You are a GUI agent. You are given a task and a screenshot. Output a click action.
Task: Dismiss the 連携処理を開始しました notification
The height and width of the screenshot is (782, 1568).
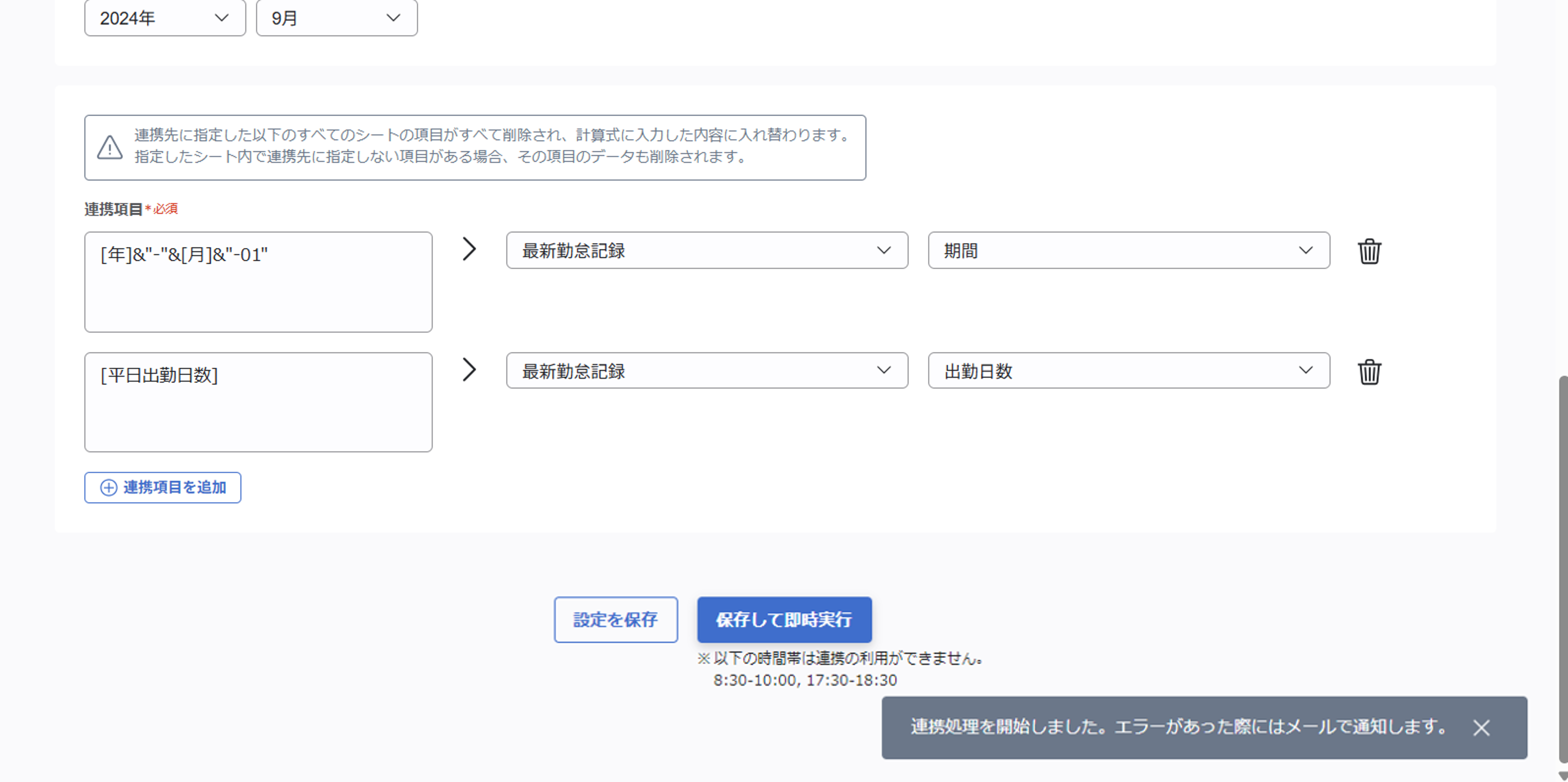1480,728
